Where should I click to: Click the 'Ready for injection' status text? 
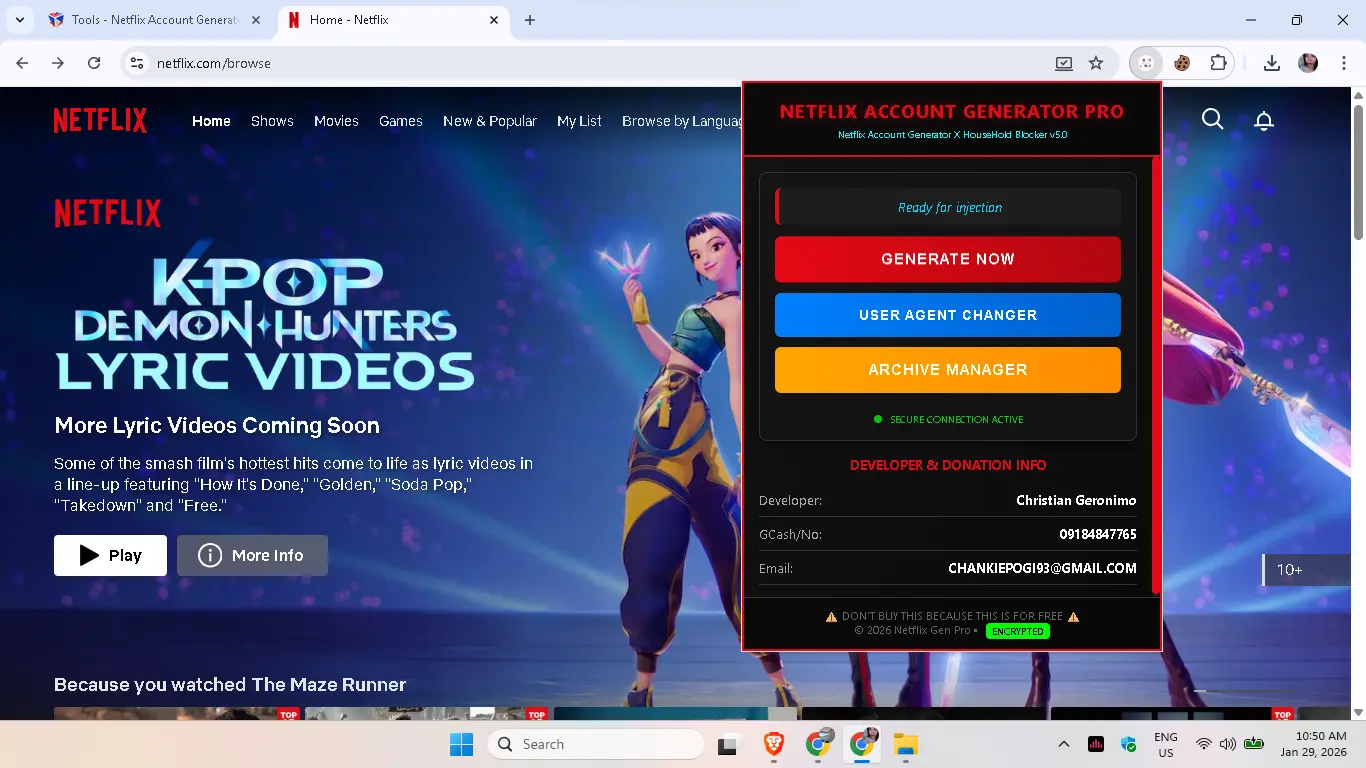click(950, 208)
